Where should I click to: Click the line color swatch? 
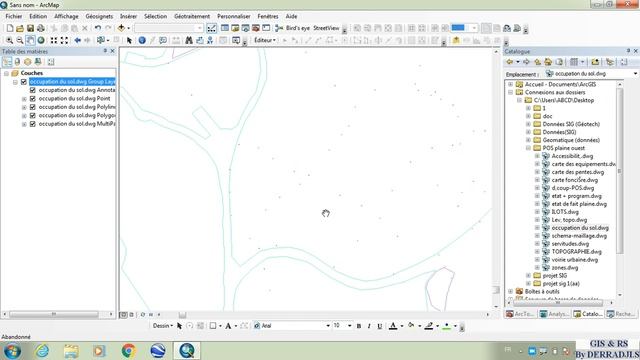[429, 326]
